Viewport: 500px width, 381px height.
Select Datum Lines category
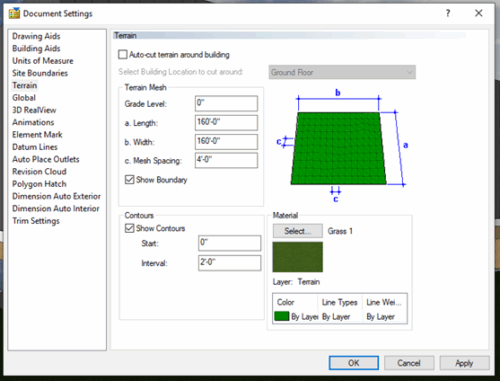pos(35,147)
